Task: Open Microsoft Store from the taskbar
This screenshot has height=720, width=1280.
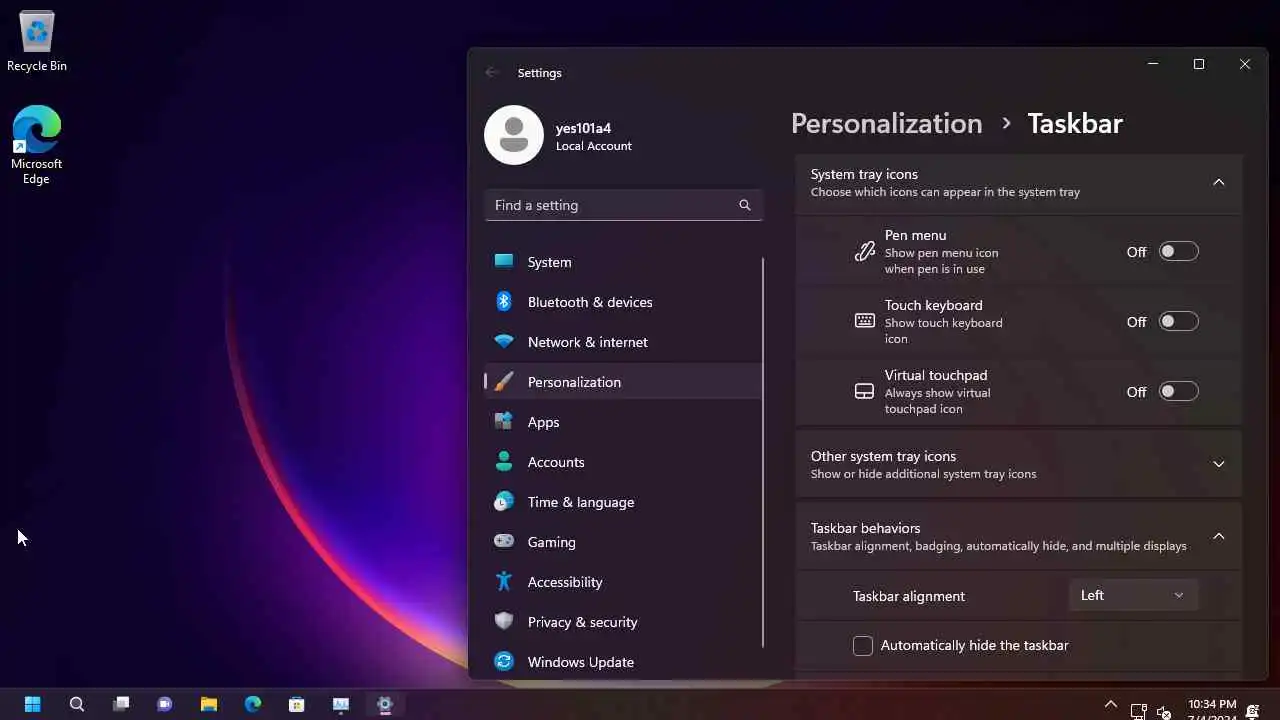Action: coord(297,704)
